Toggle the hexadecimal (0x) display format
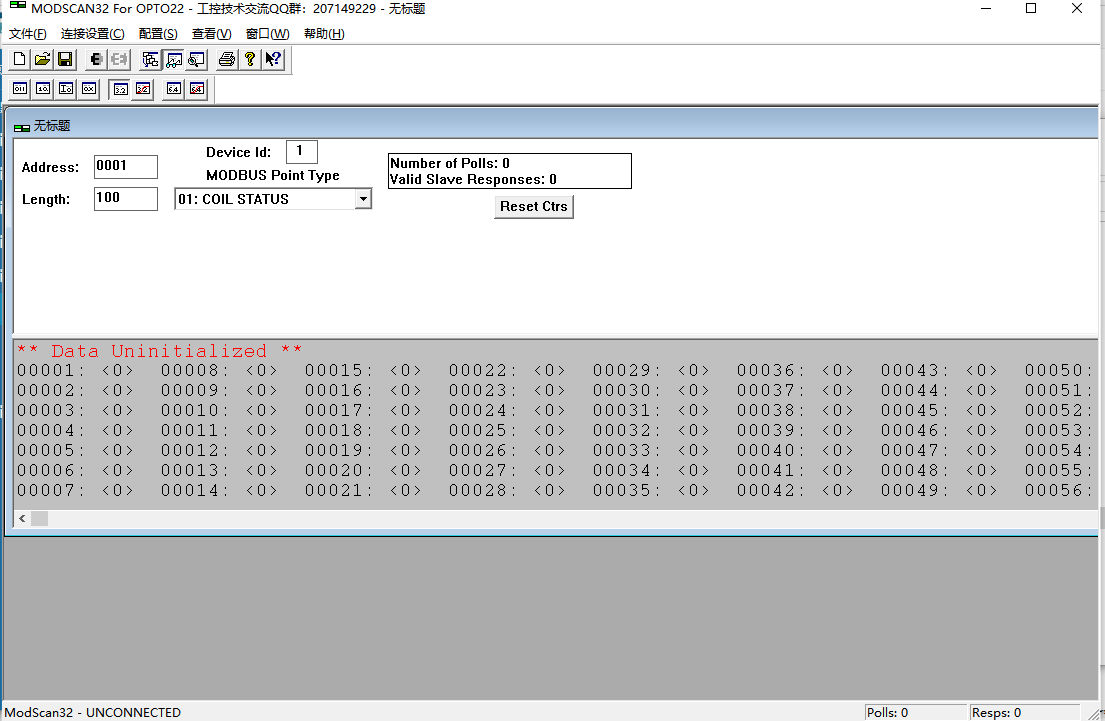Screen dimensions: 1105x721 (x=88, y=89)
